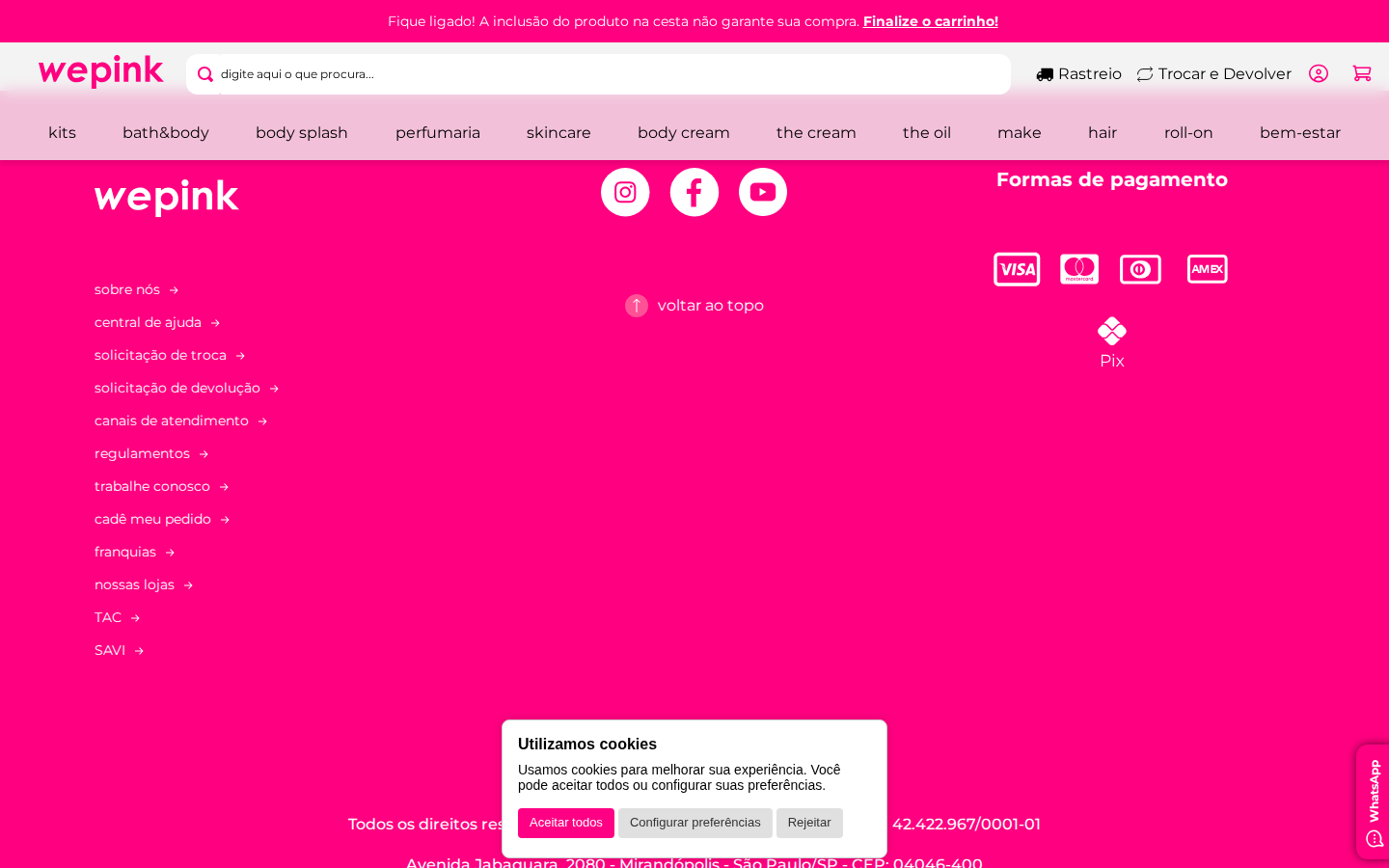Open the nossas lojas link
Screen dimensions: 1389x868
(144, 584)
